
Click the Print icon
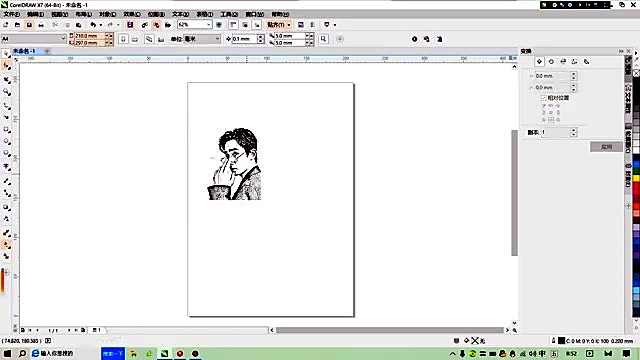(x=41, y=25)
